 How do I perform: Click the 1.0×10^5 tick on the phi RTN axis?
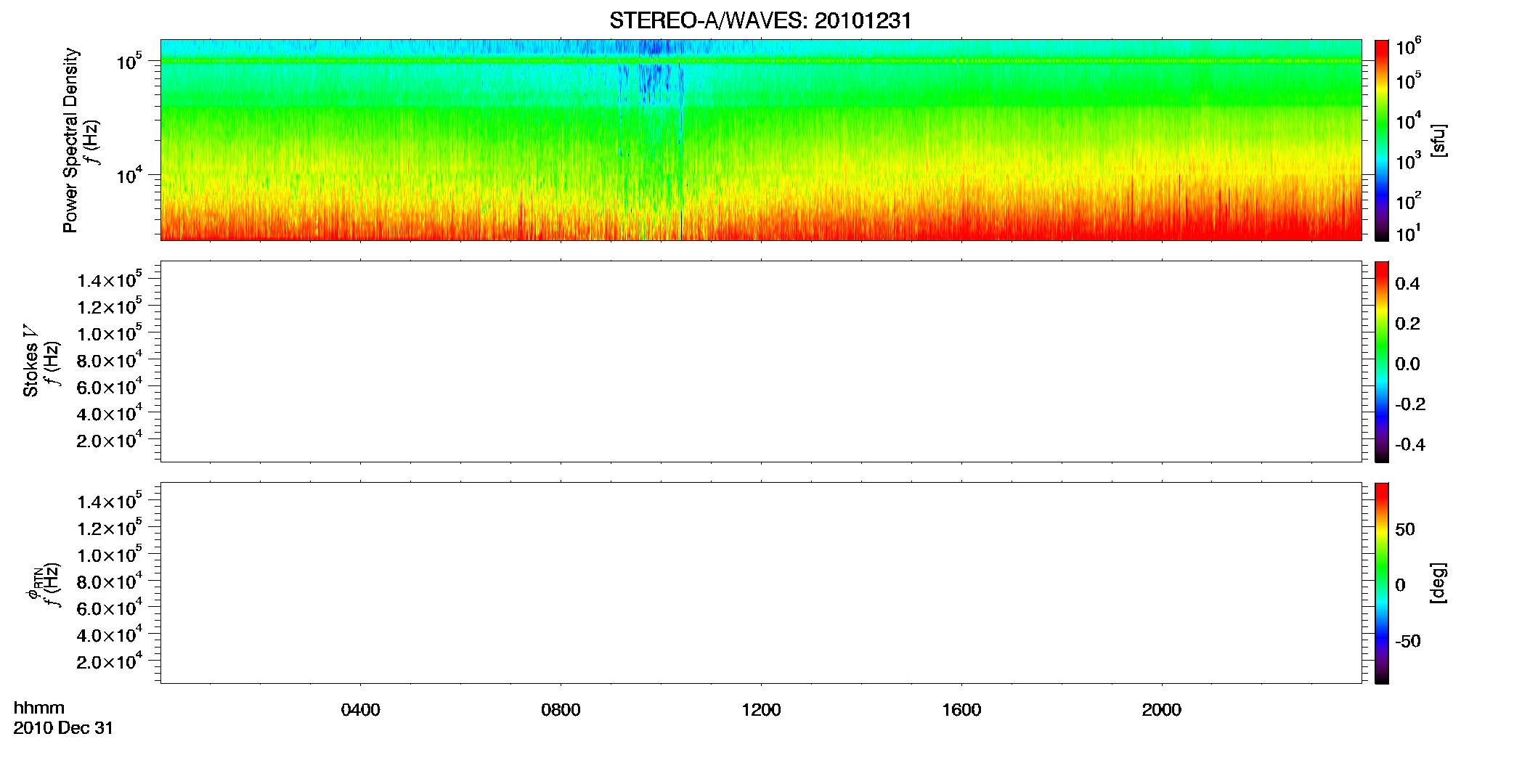pyautogui.click(x=110, y=555)
